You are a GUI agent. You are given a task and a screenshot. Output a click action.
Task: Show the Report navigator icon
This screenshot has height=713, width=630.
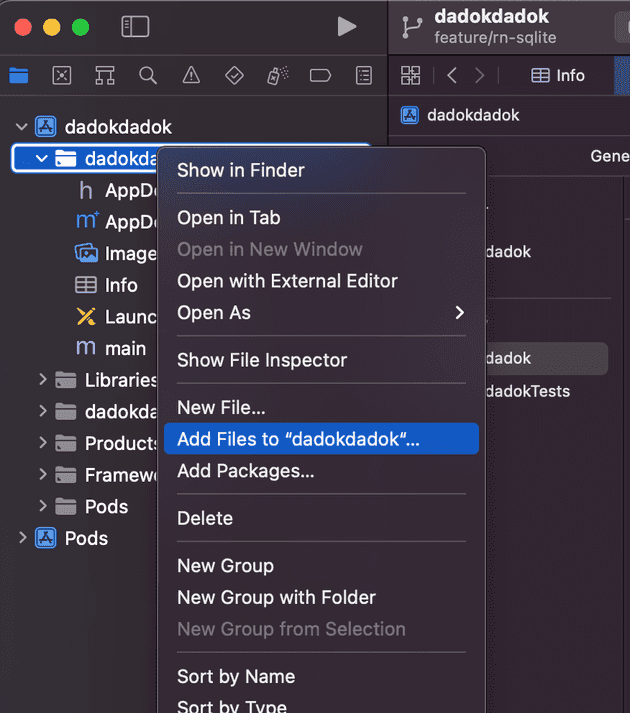(x=364, y=76)
